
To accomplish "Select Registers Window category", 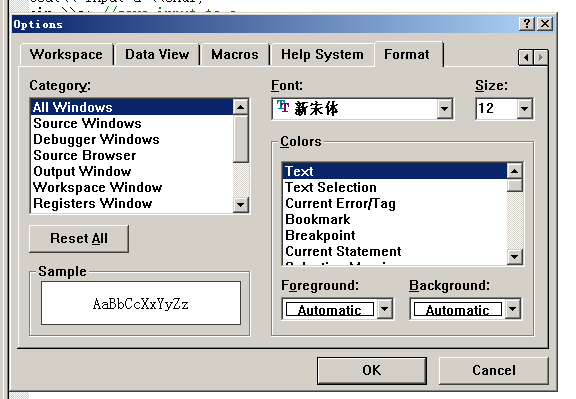I will (x=132, y=203).
